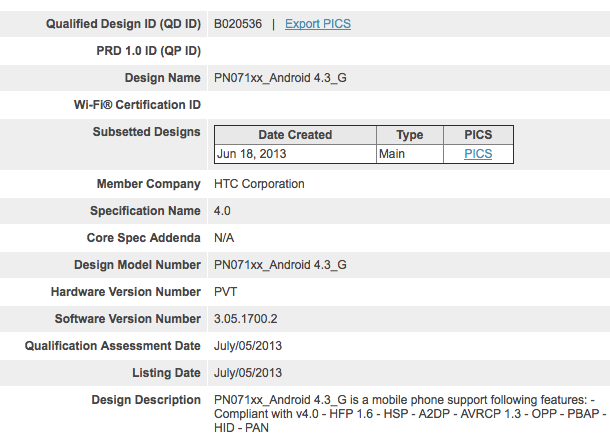Click the PICS column header
The image size is (610, 441).
[478, 135]
